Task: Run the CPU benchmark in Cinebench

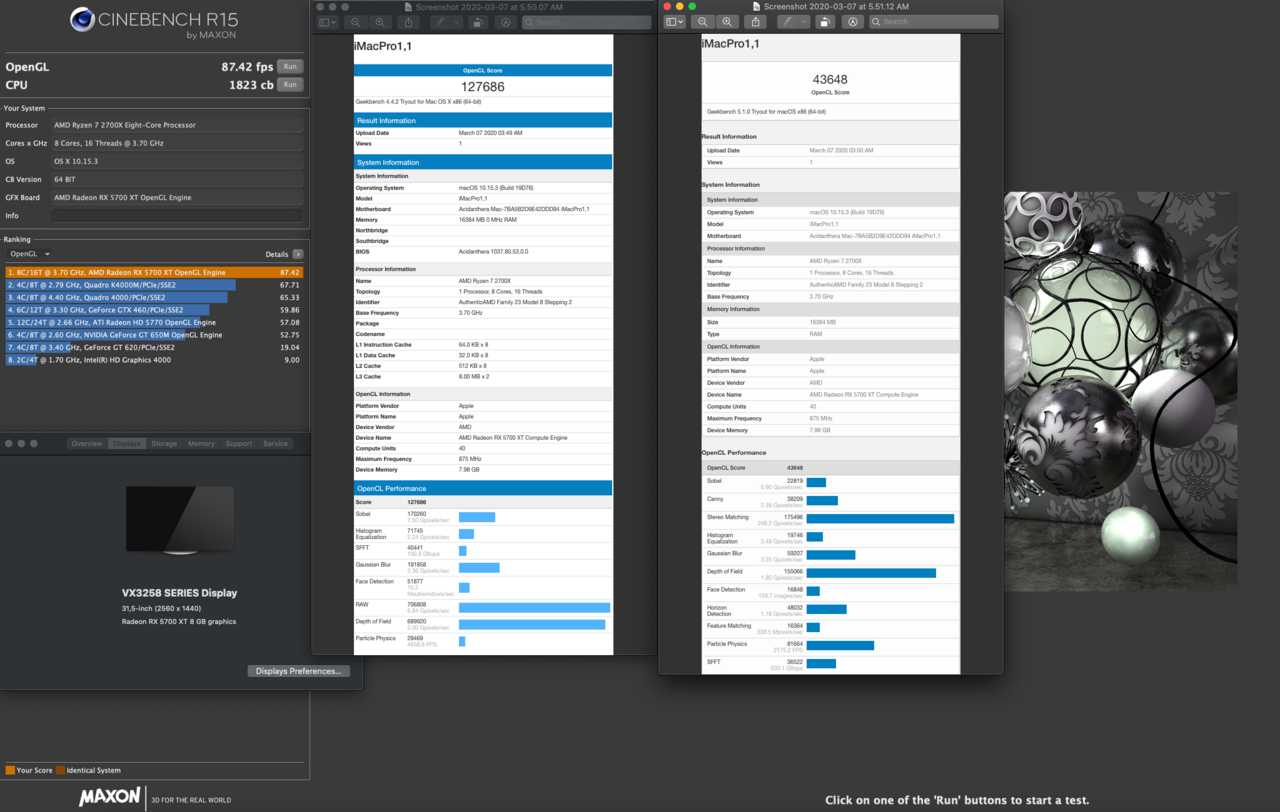Action: pos(289,84)
